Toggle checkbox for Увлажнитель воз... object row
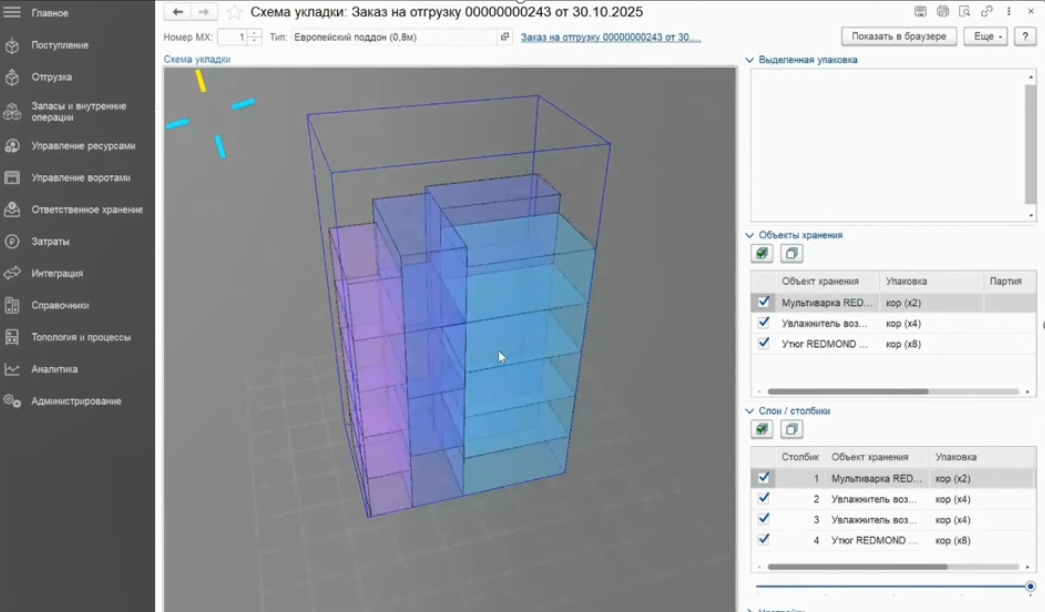 pyautogui.click(x=764, y=323)
